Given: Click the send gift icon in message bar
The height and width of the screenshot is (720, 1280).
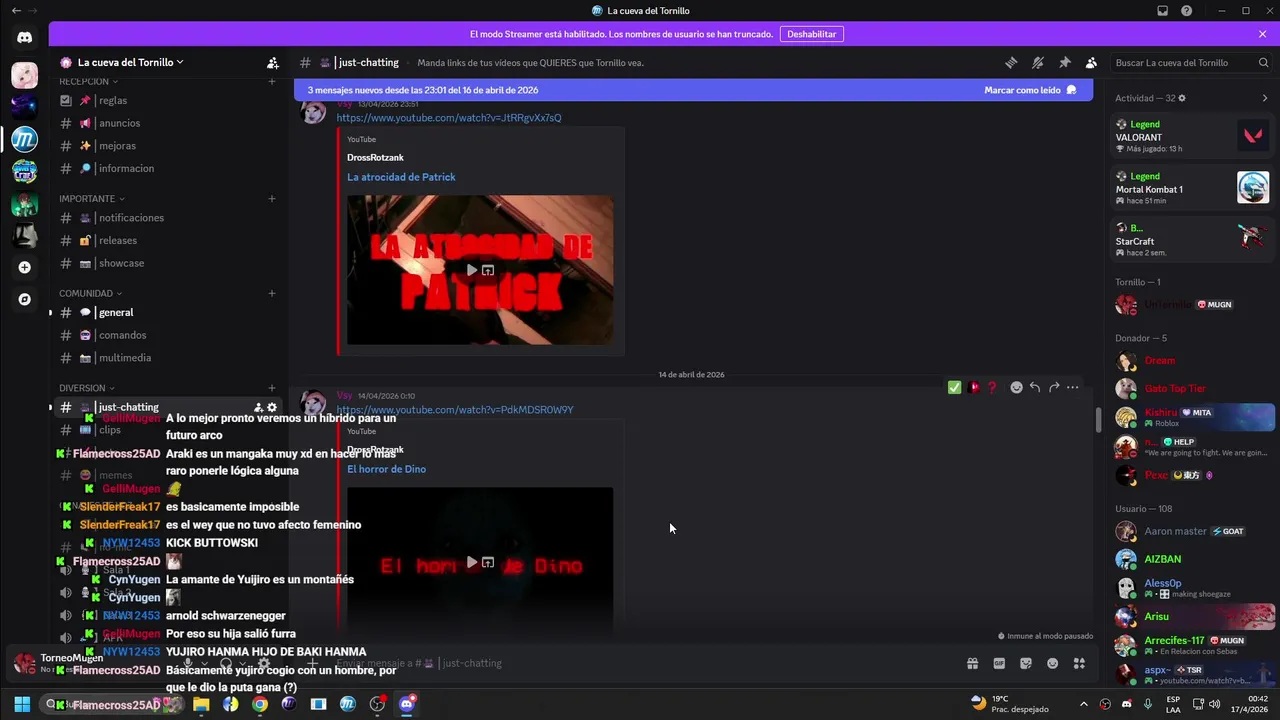Looking at the screenshot, I should [972, 663].
